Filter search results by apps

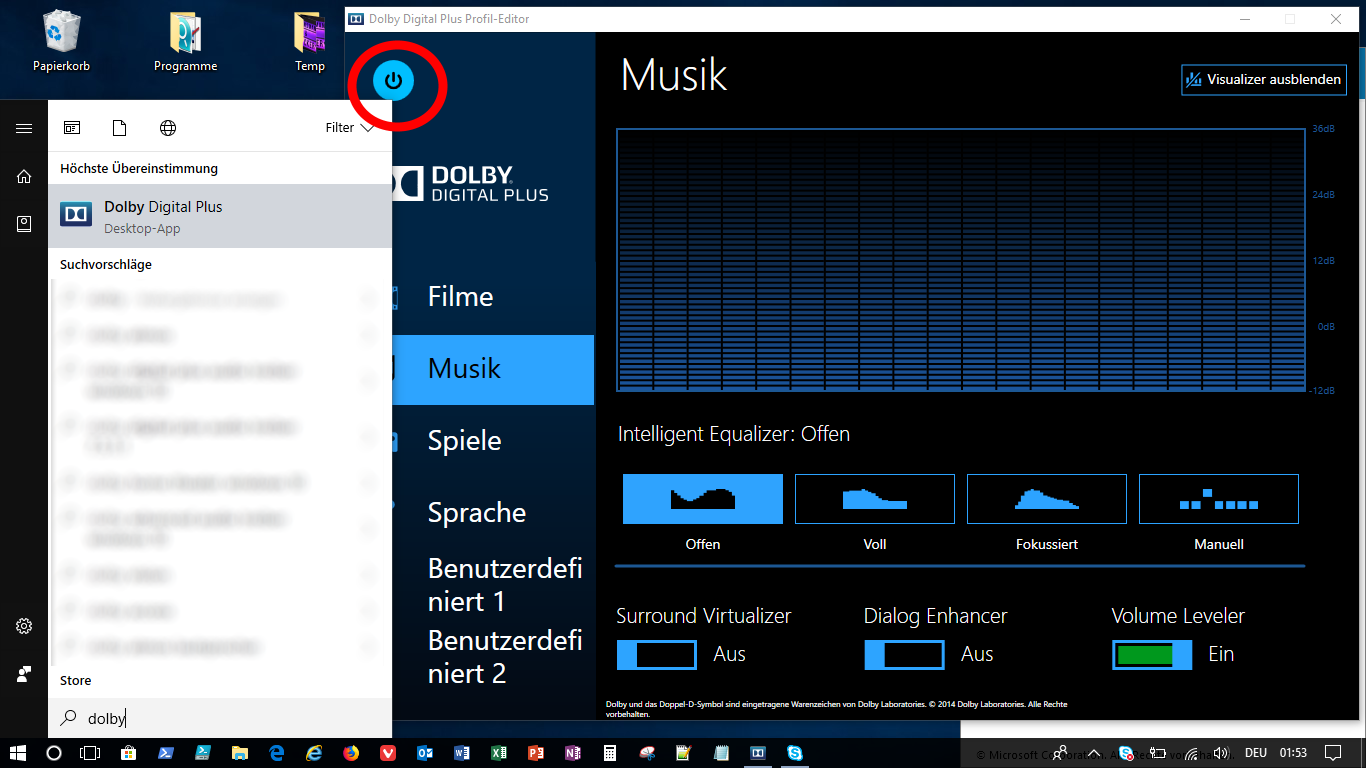[x=72, y=128]
